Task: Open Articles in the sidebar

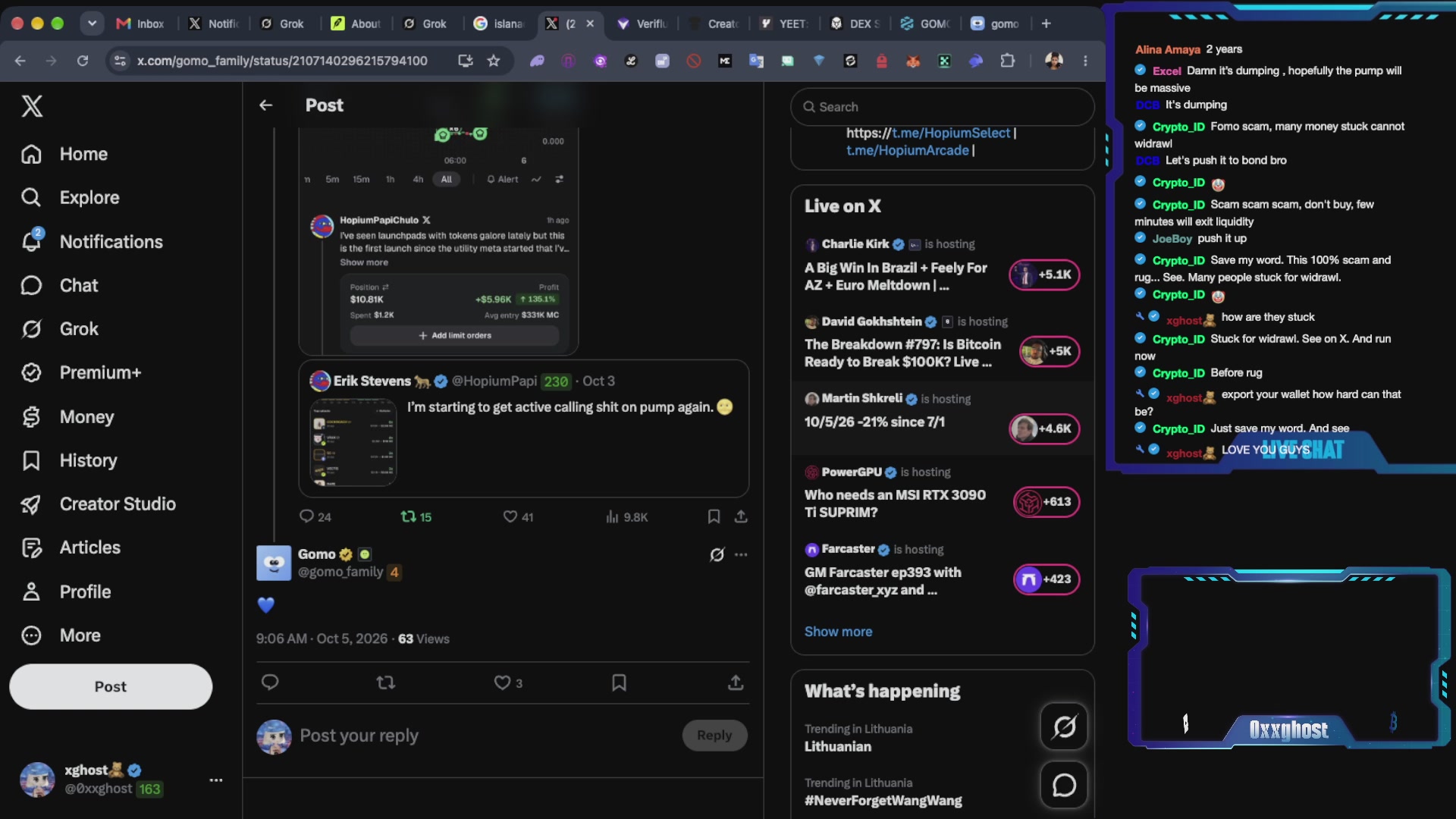Action: click(71, 548)
